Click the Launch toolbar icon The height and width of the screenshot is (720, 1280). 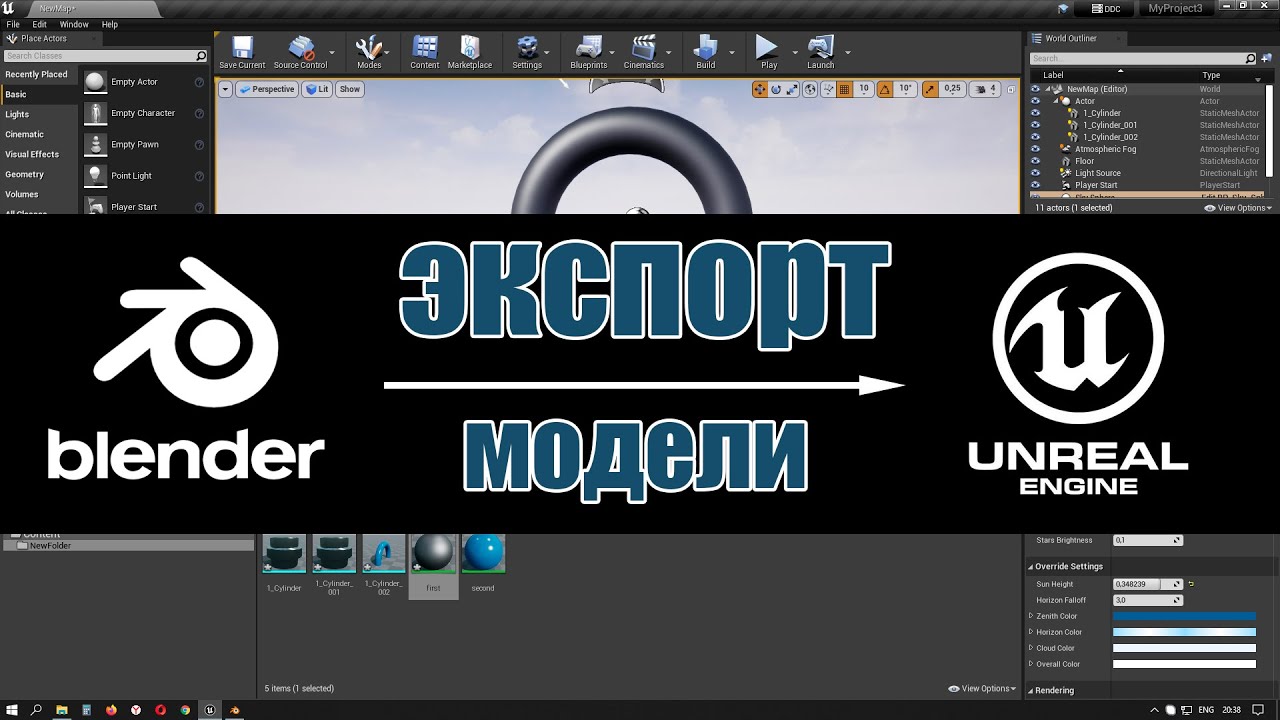820,52
